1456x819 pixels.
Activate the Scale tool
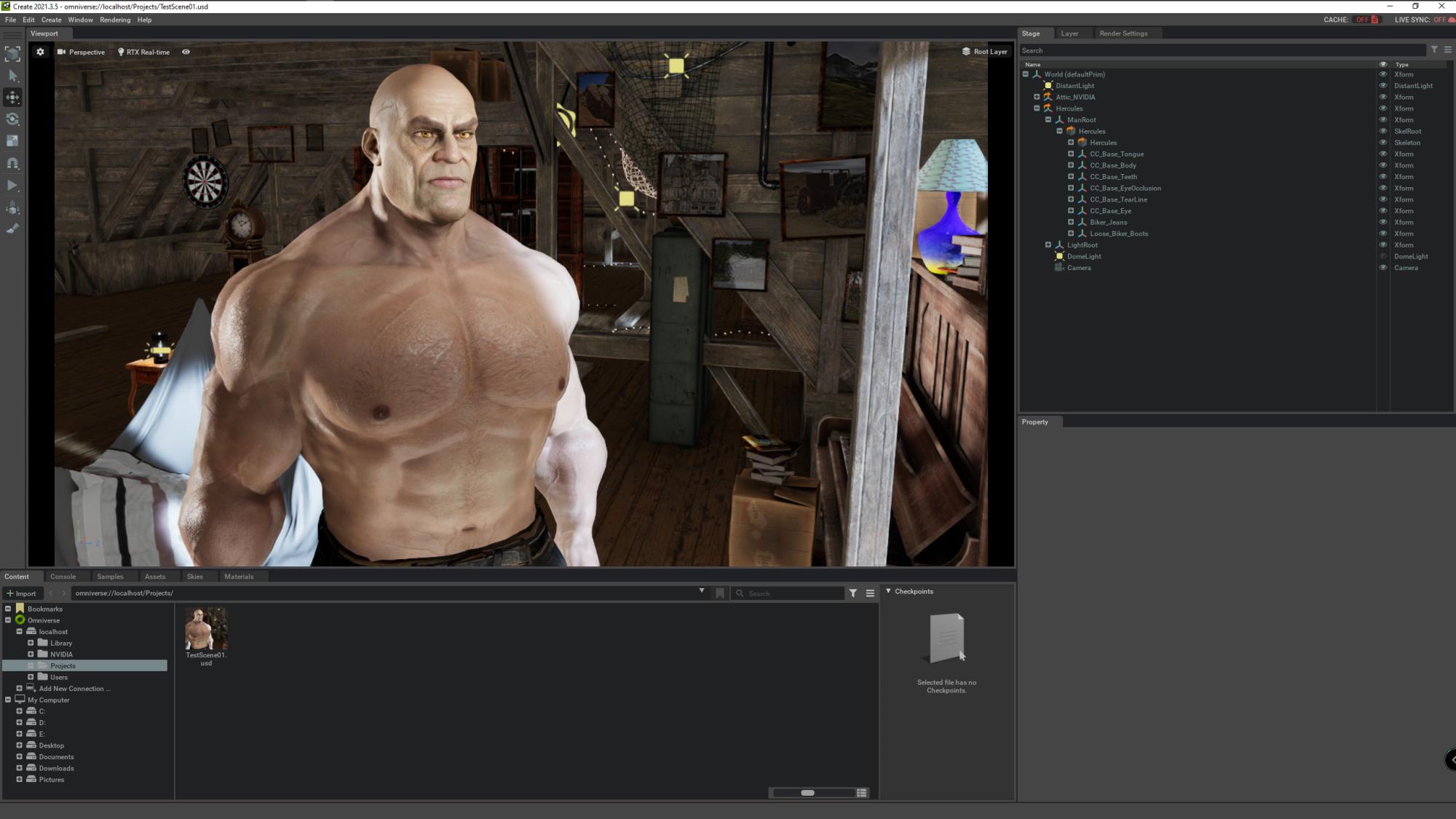[12, 141]
